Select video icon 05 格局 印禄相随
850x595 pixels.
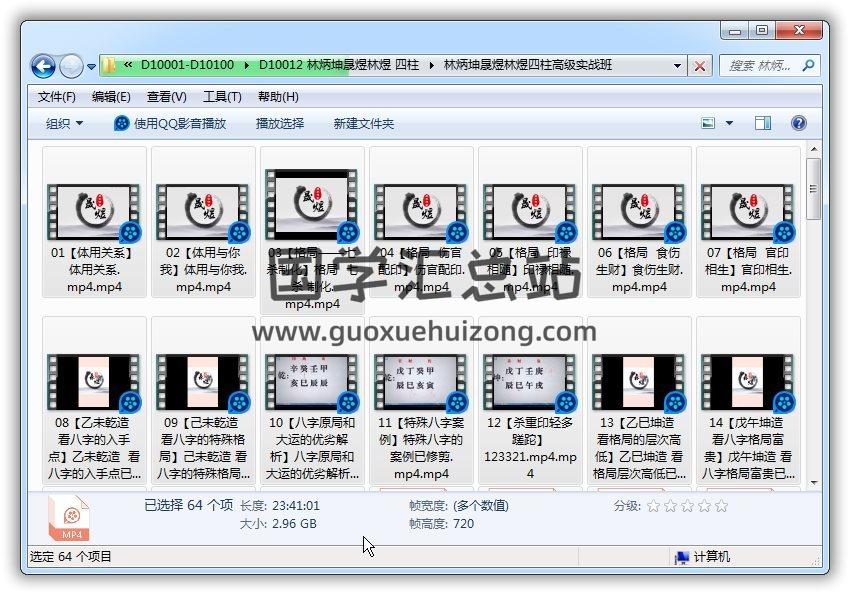[x=529, y=212]
